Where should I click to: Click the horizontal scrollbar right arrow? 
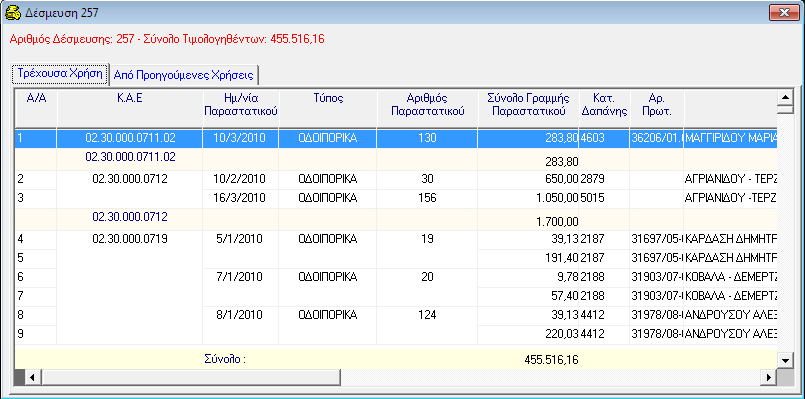(769, 377)
